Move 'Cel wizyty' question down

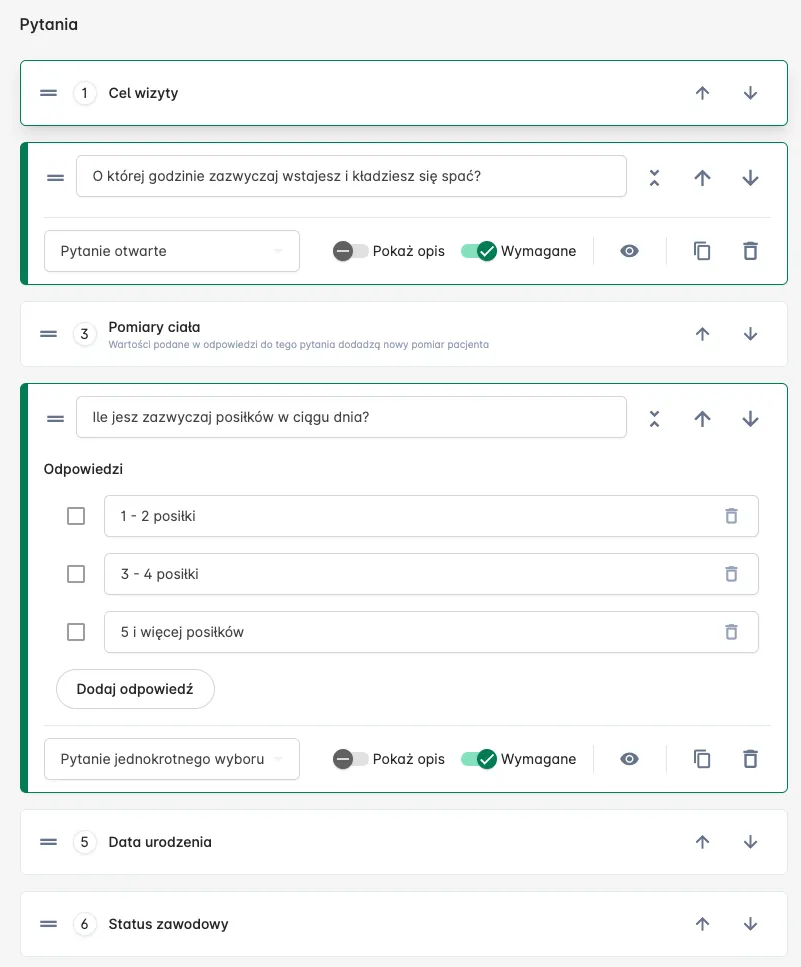click(750, 93)
